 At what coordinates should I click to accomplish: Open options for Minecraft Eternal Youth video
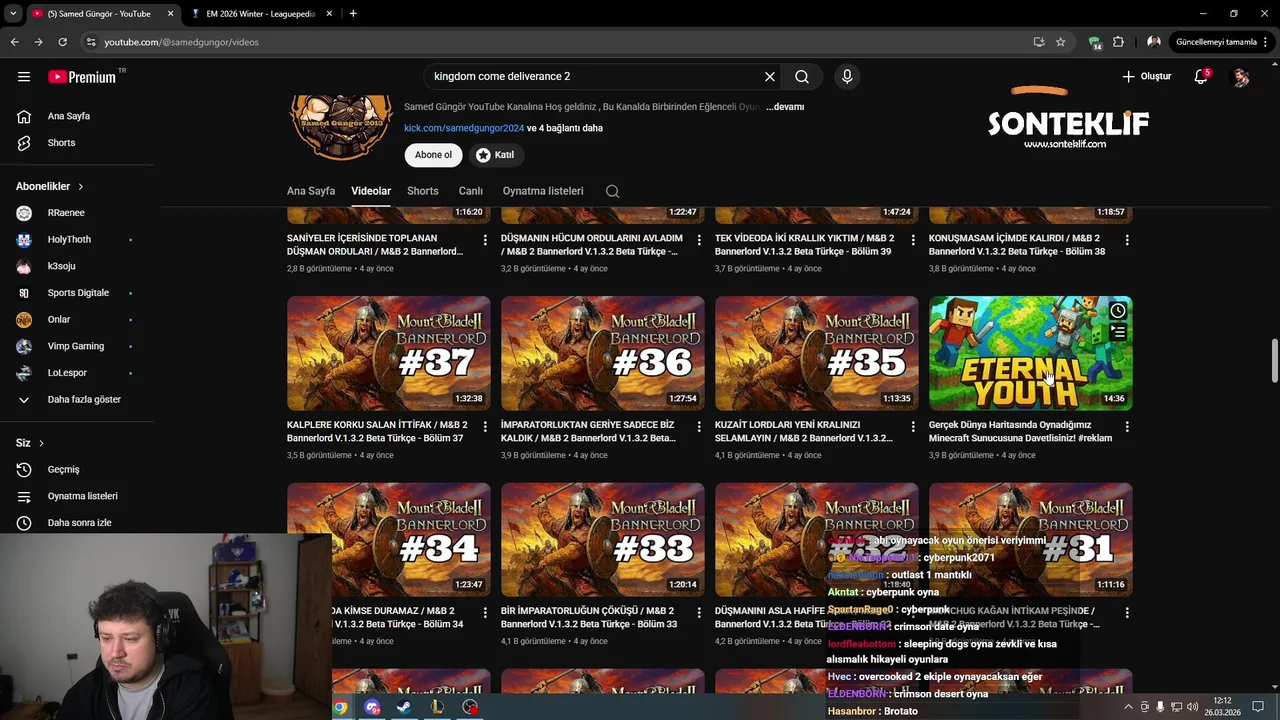[x=1127, y=427]
